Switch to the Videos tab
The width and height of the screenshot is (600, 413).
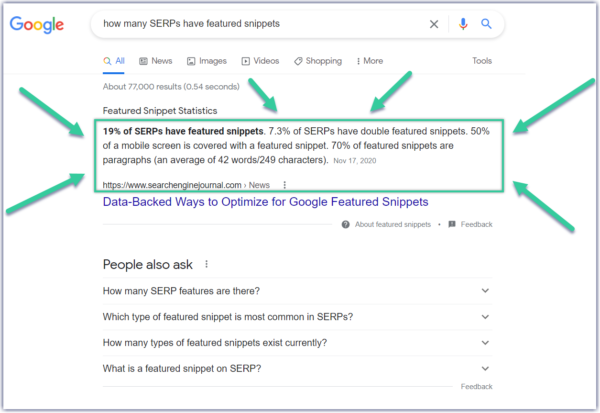tap(260, 61)
